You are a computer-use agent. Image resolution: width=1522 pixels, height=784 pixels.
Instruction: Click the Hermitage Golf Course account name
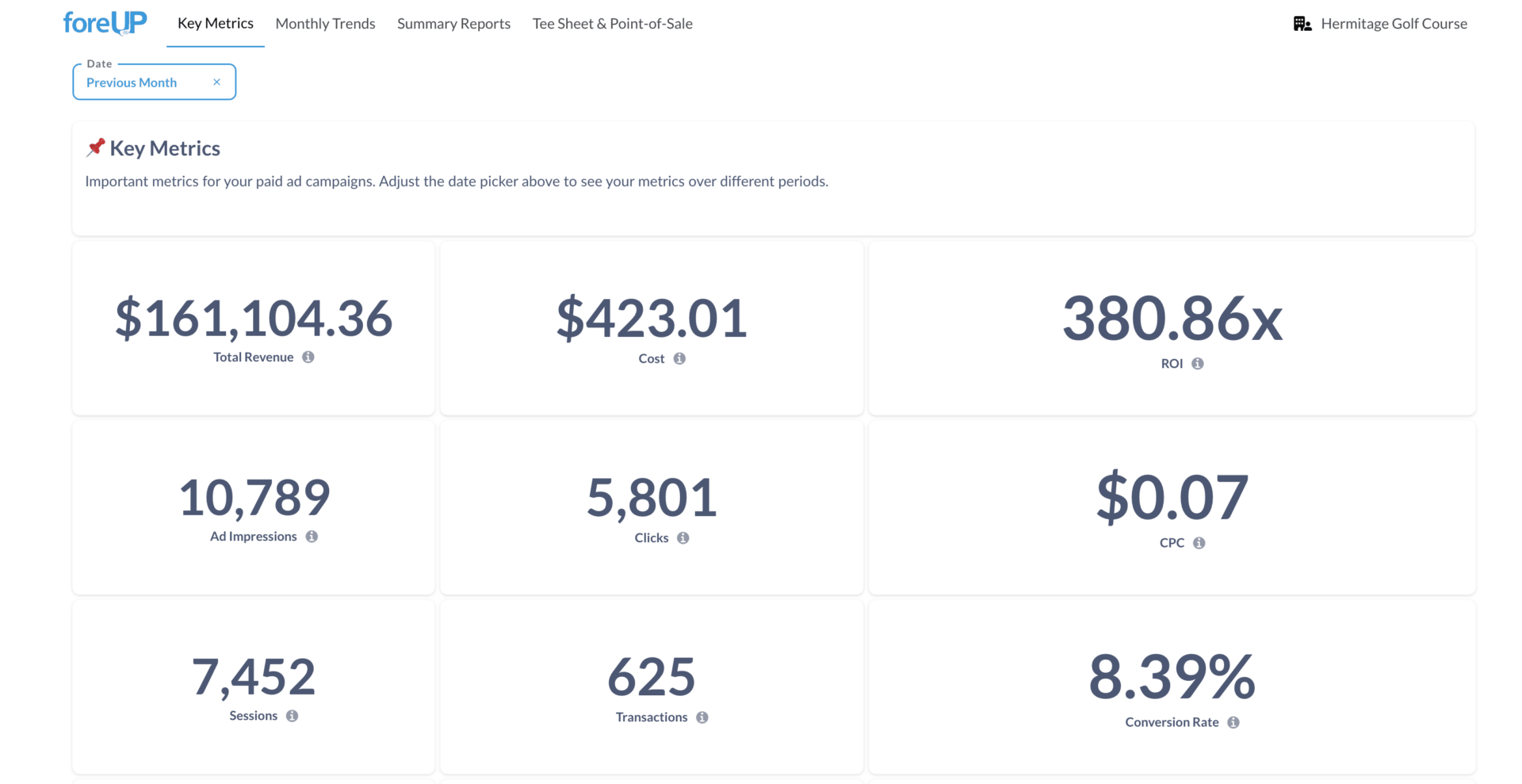tap(1394, 24)
